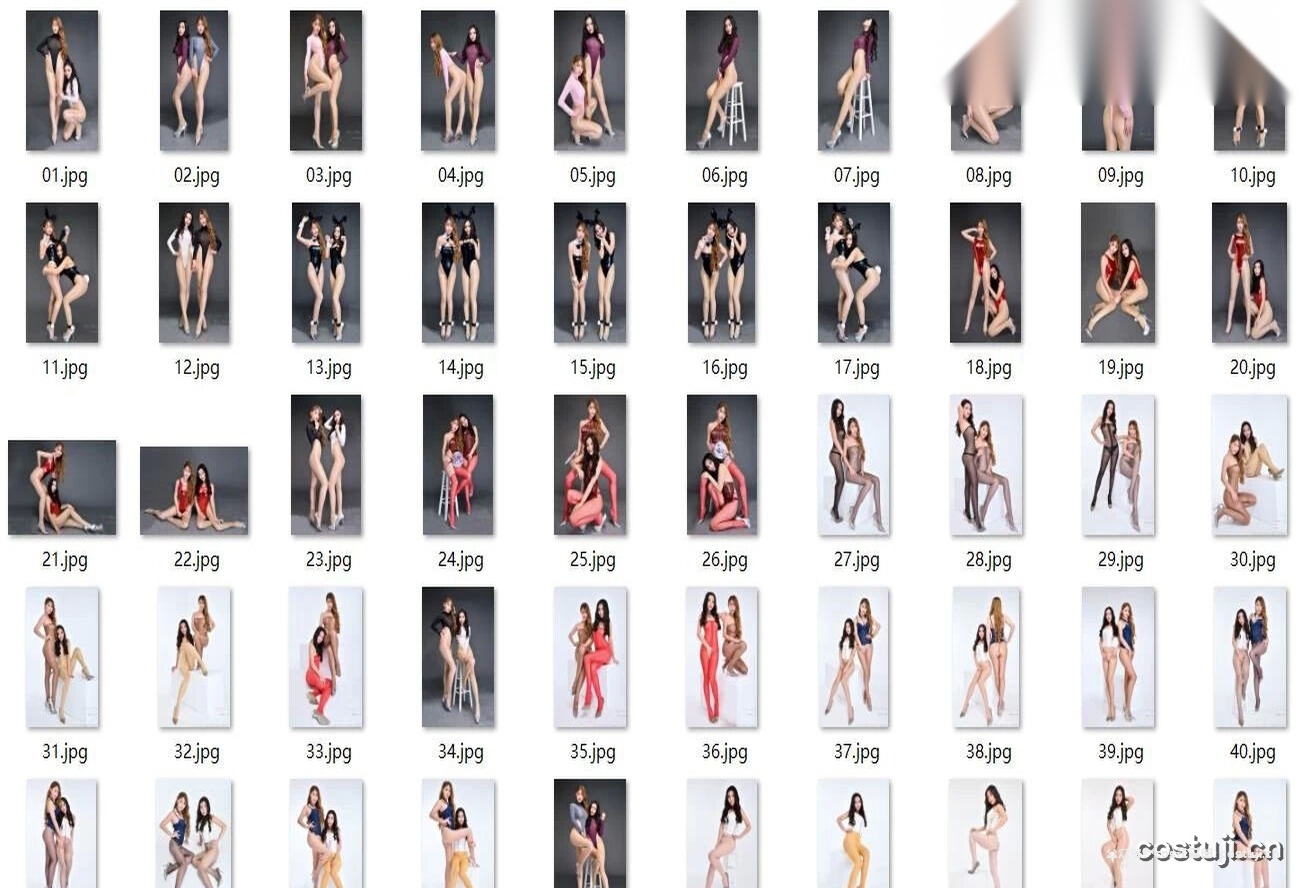This screenshot has height=888, width=1306.
Task: Click the 18.jpg thumbnail
Action: (x=985, y=273)
